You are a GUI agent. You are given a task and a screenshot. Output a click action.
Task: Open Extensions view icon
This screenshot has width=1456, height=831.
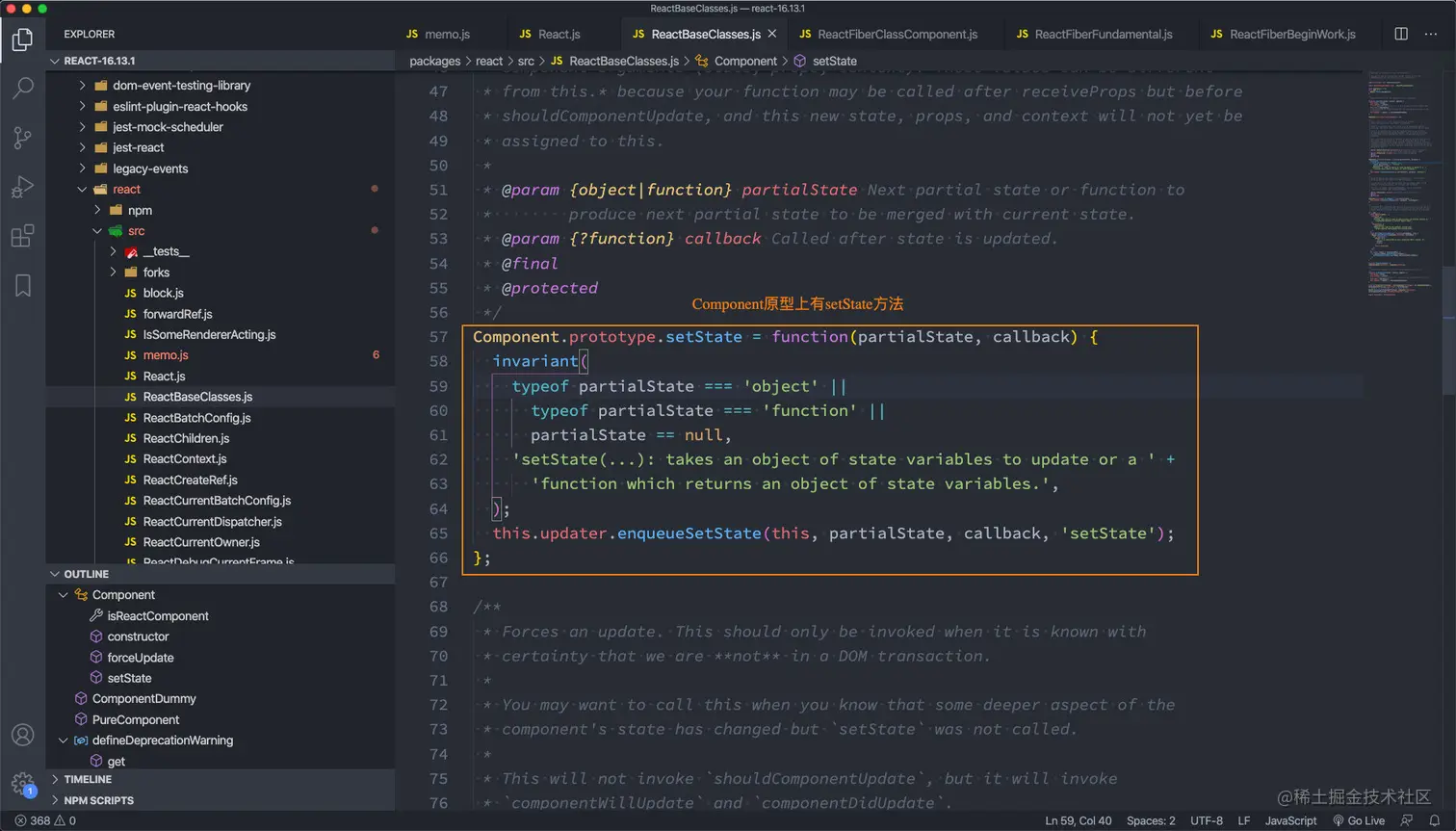tap(22, 236)
